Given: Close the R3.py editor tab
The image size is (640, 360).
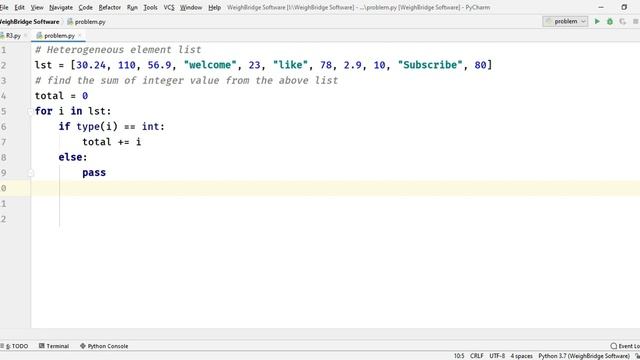Looking at the screenshot, I should 26,36.
